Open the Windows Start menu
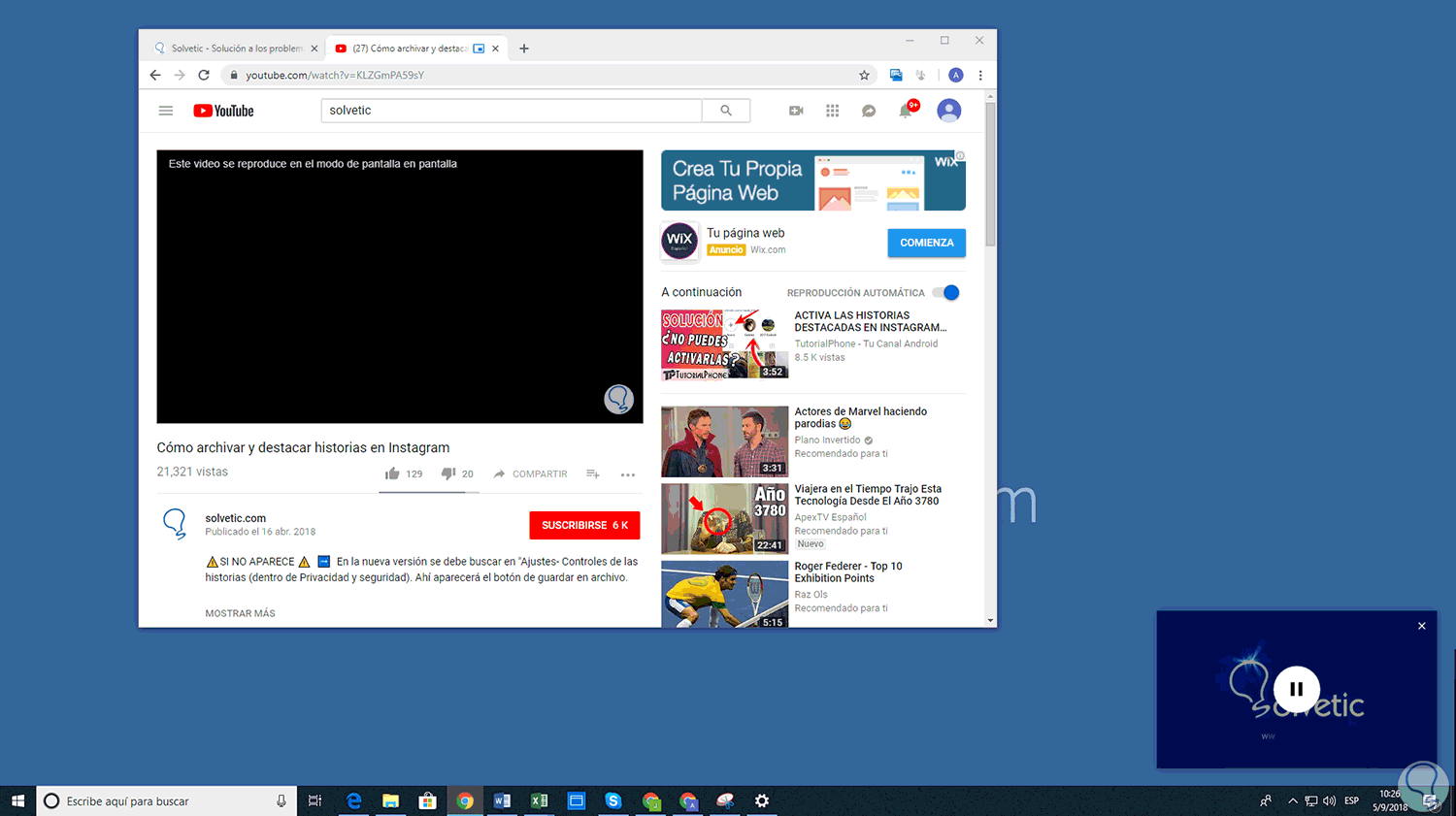This screenshot has height=816, width=1456. pos(17,800)
